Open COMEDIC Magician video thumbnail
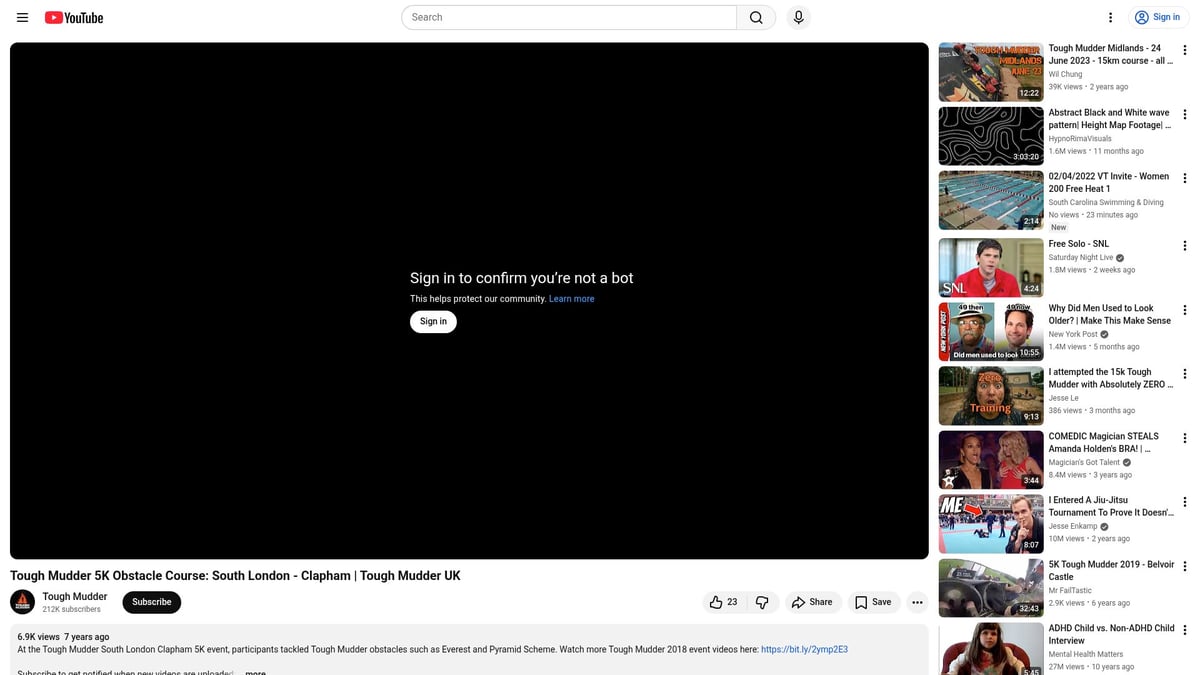This screenshot has width=1200, height=675. (991, 460)
